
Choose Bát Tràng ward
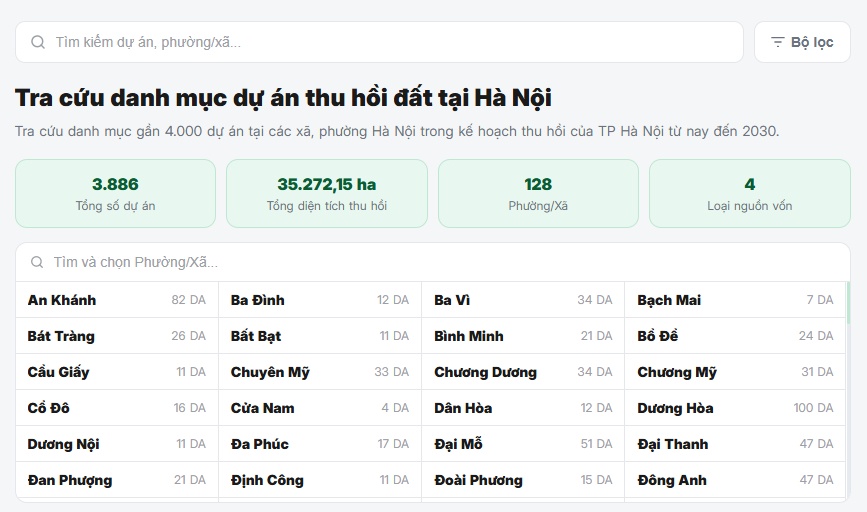[x=117, y=336]
